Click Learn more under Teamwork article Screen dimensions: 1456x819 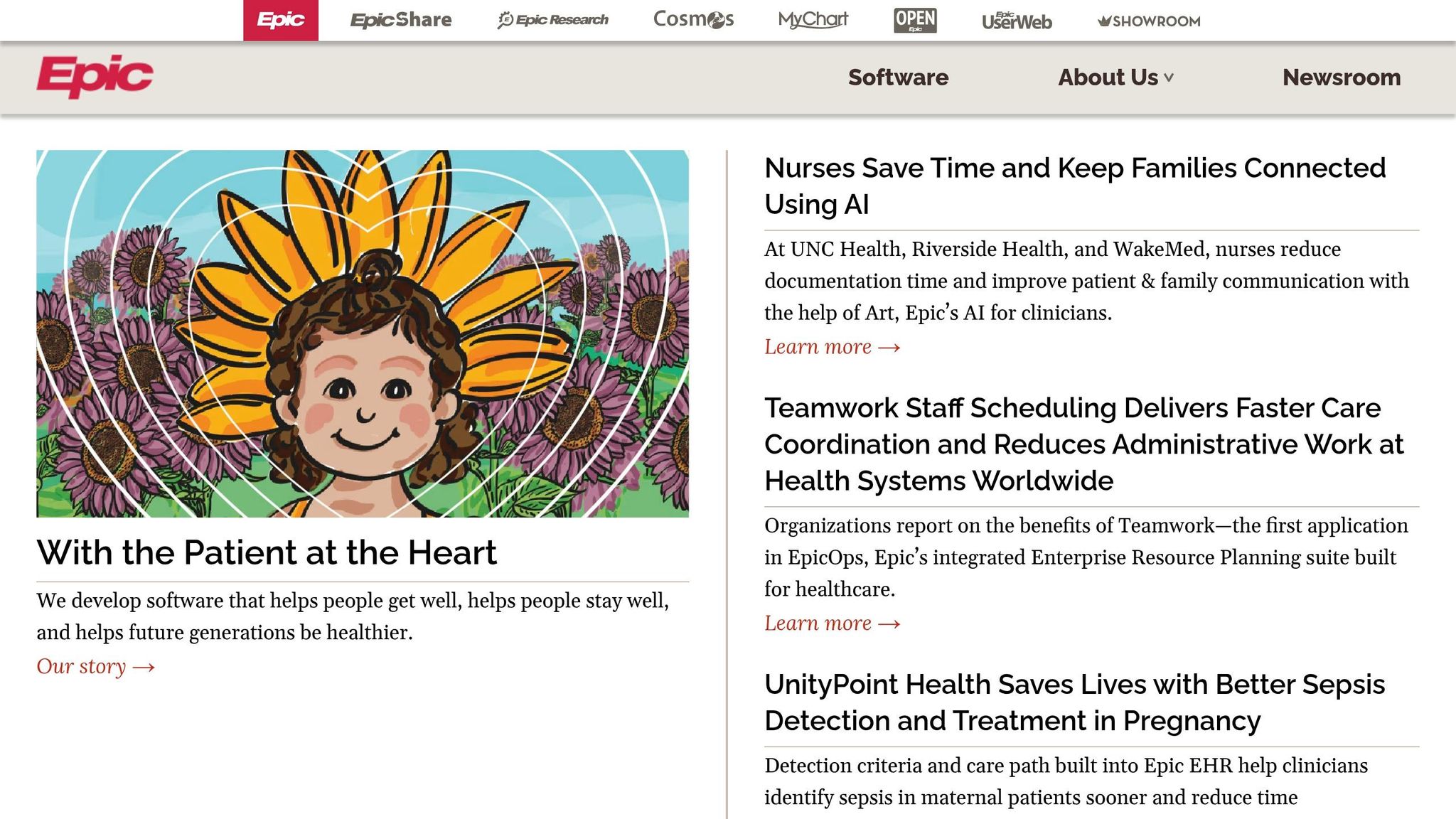pos(833,623)
